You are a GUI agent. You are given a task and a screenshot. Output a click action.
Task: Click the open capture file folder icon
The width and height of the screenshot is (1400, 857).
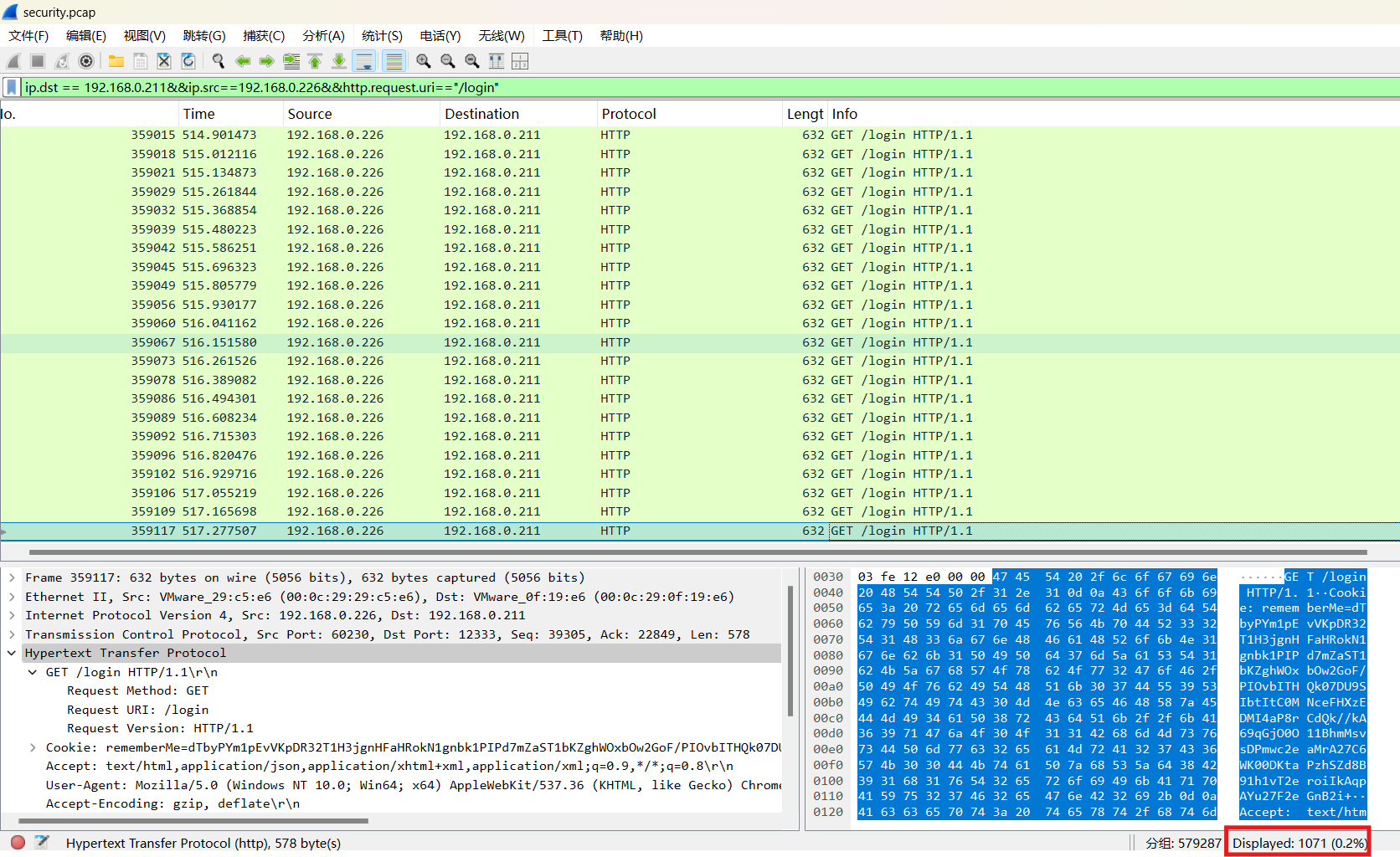[116, 61]
